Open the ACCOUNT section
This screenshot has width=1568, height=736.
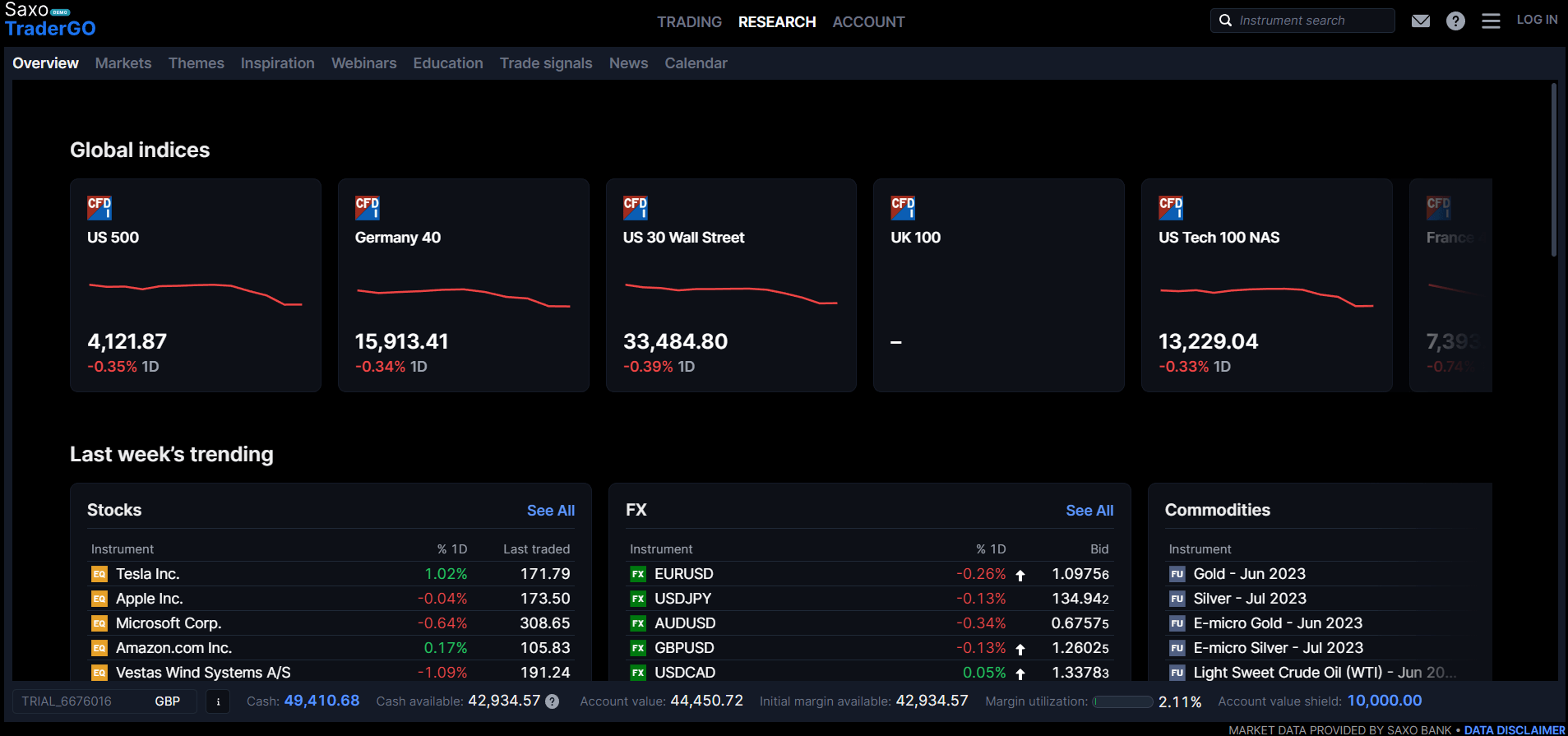(868, 22)
